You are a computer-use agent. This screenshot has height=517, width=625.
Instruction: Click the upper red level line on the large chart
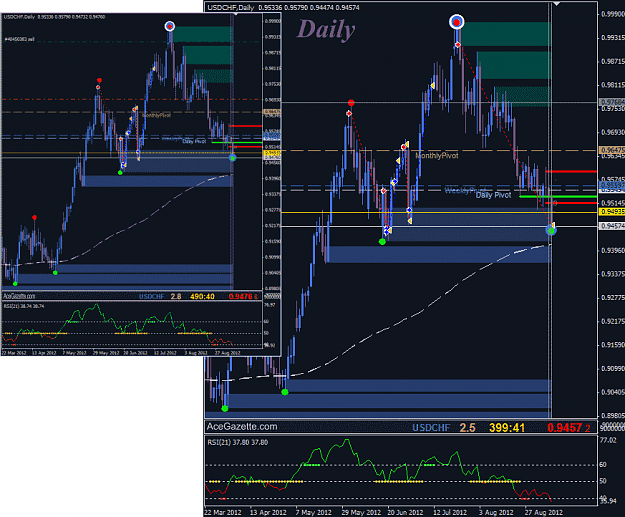571,171
